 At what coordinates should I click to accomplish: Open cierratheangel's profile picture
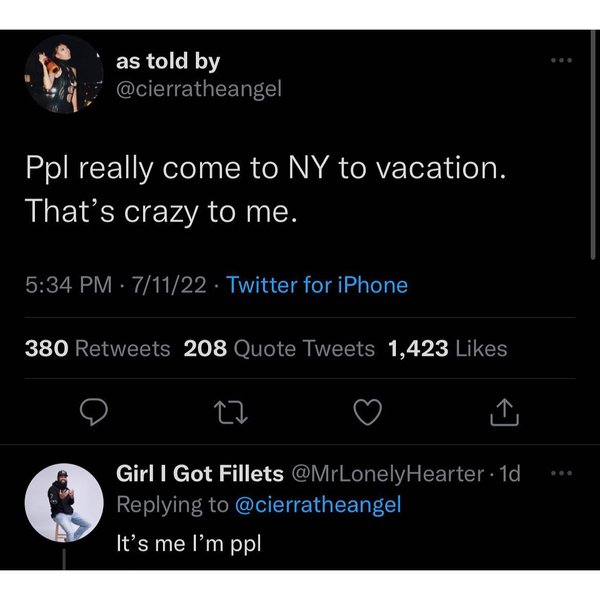click(62, 72)
